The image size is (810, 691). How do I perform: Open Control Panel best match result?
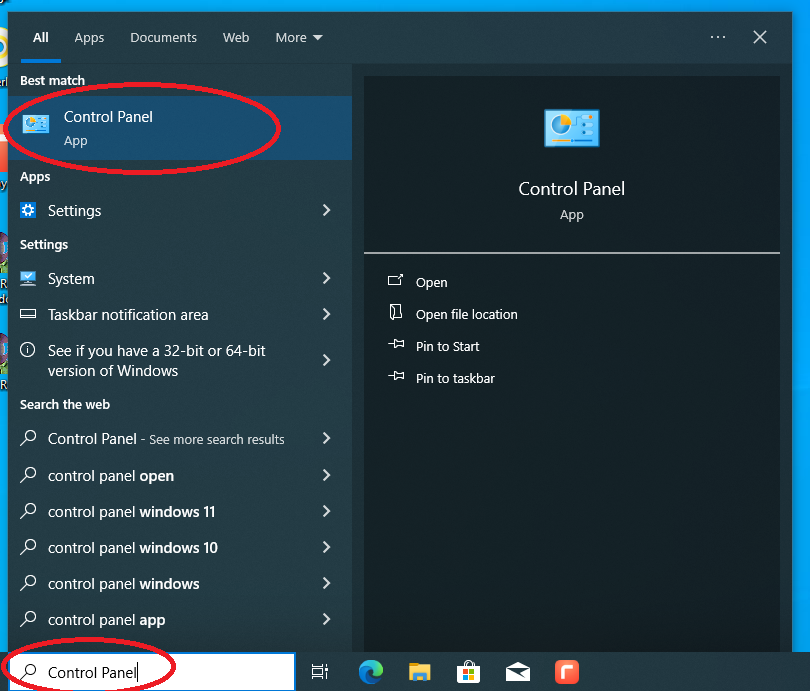(180, 128)
